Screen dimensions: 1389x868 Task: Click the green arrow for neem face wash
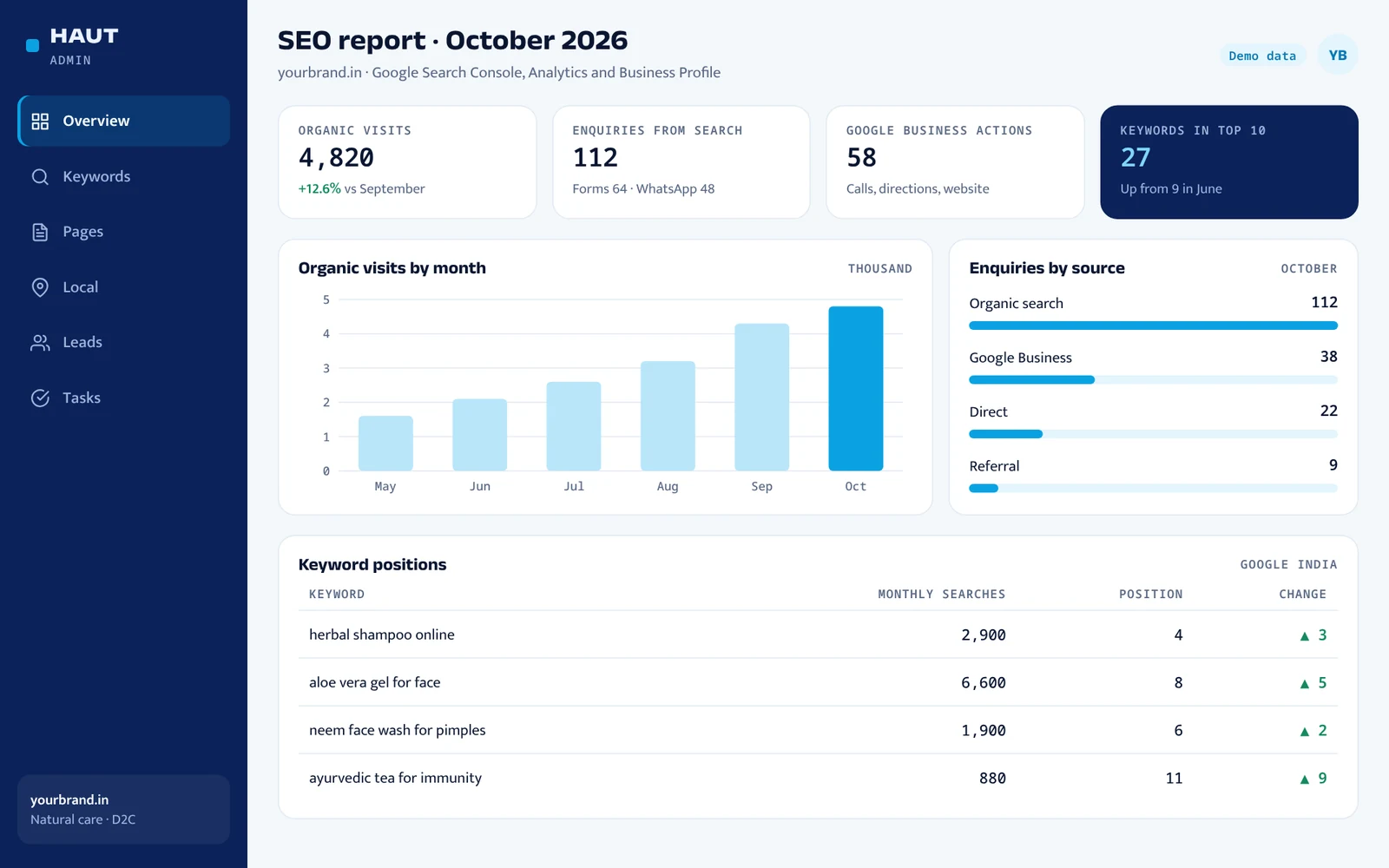tap(1304, 731)
